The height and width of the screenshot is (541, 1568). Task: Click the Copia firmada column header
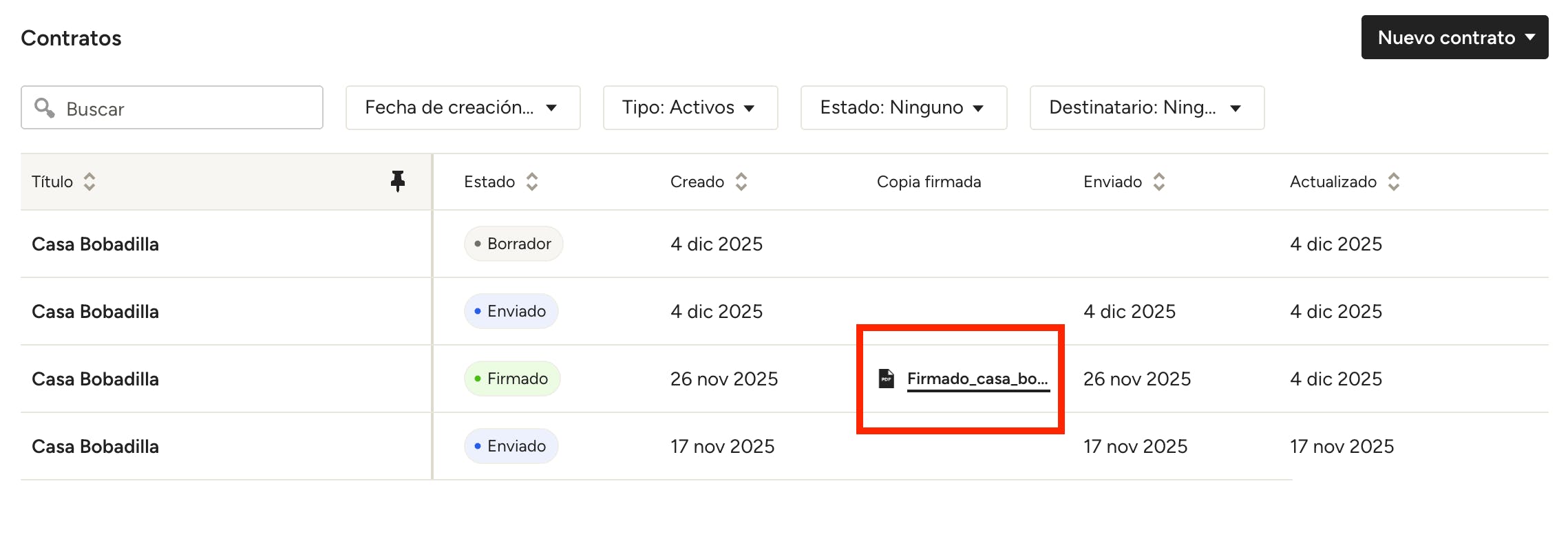click(929, 182)
